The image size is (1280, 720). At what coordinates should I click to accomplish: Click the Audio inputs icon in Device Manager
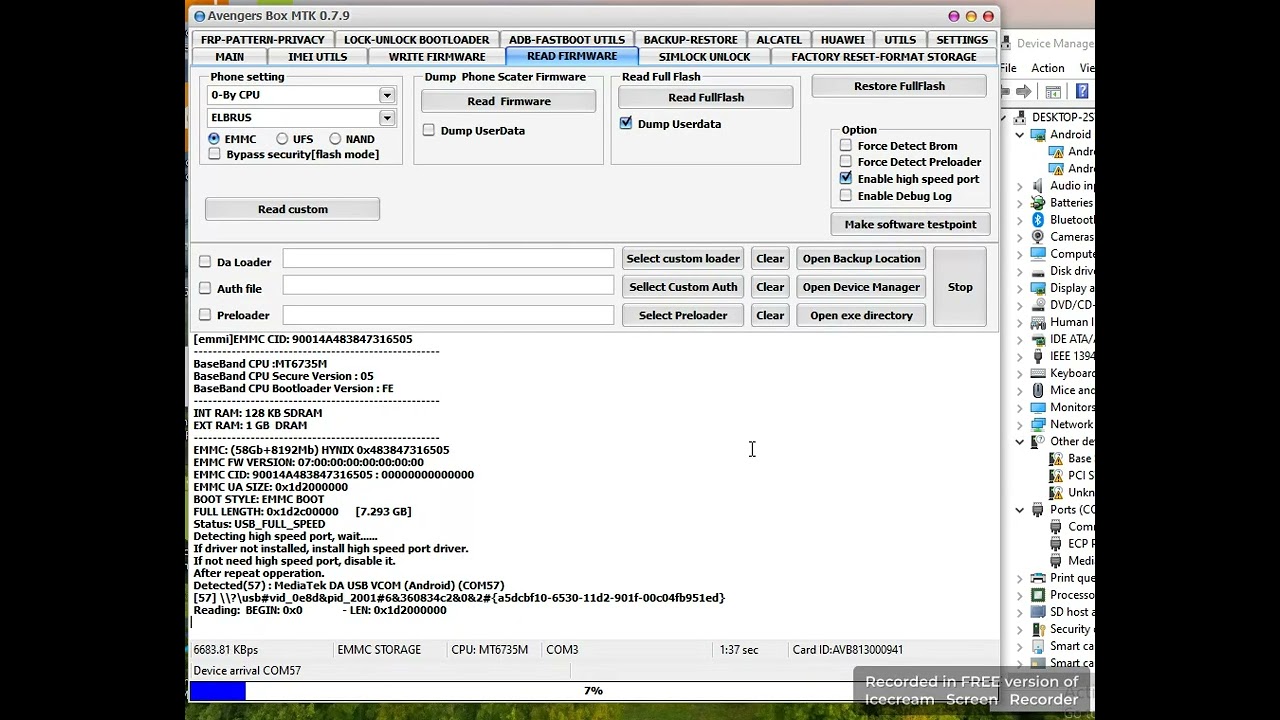point(1038,186)
